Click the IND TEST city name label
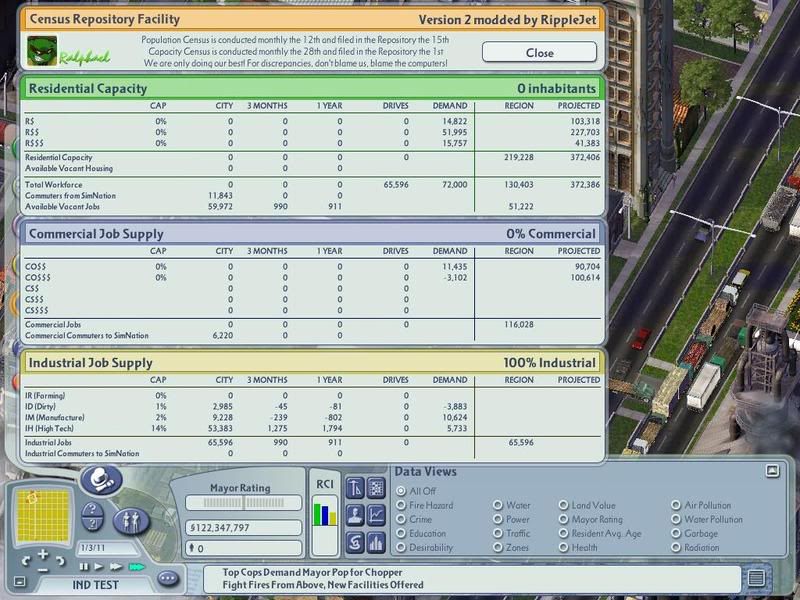The height and width of the screenshot is (600, 800). pyautogui.click(x=95, y=585)
